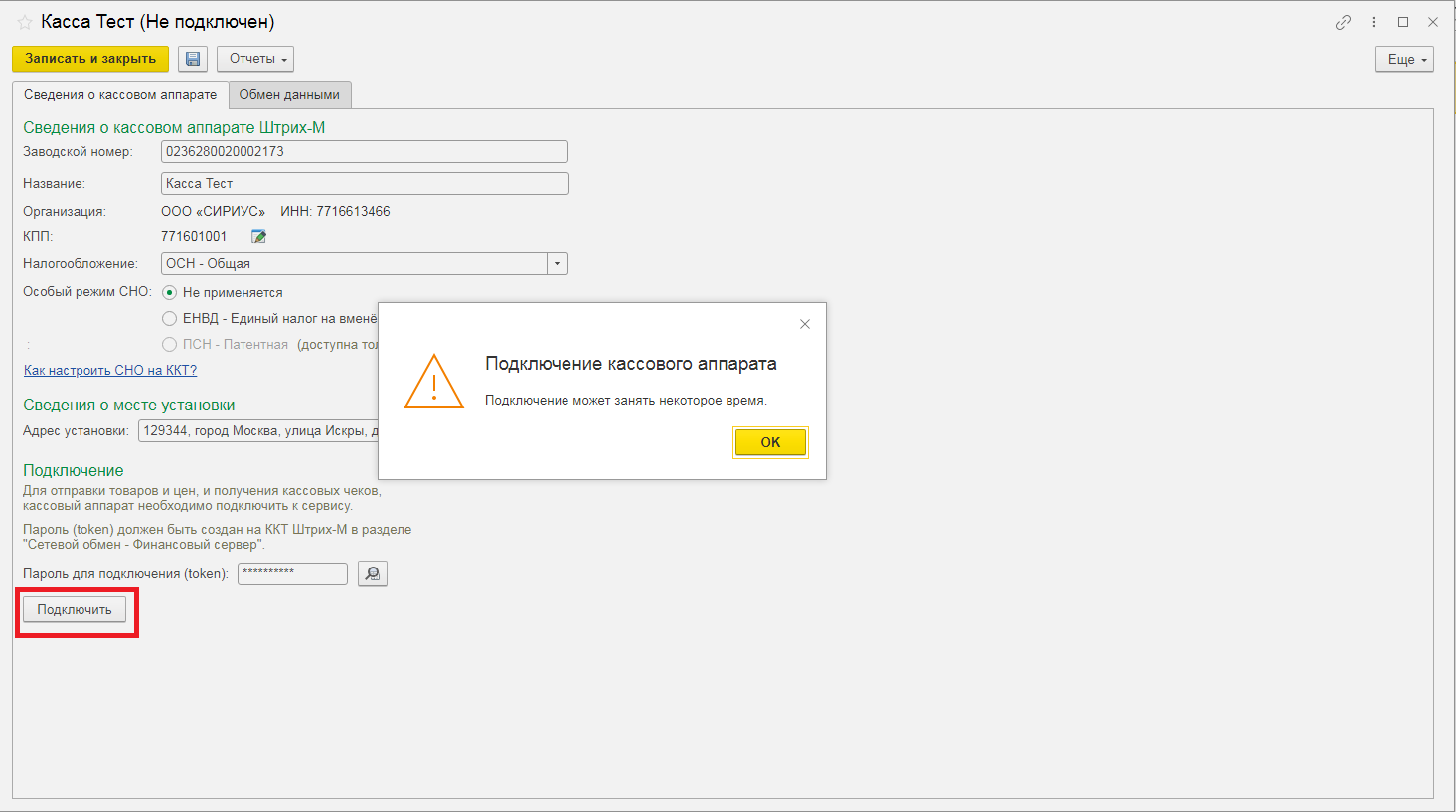Viewport: 1456px width, 812px height.
Task: Click Записать и закрыть button
Action: point(90,59)
